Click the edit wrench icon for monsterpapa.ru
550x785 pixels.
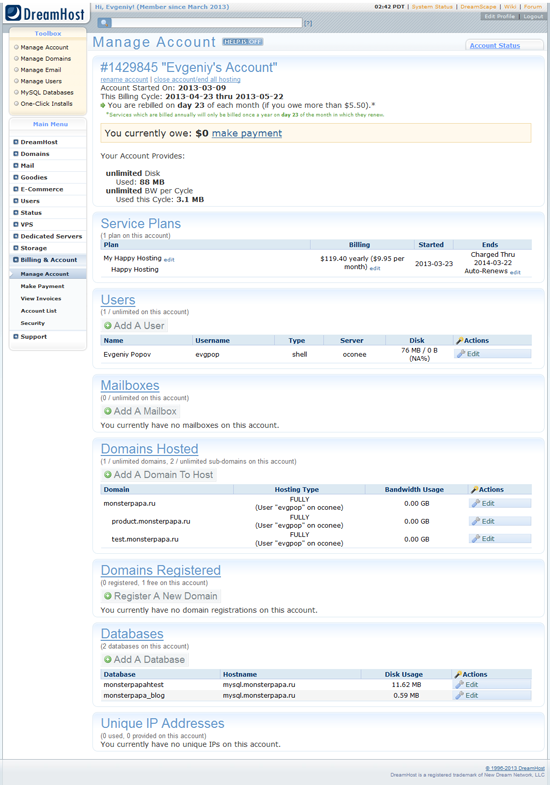476,504
